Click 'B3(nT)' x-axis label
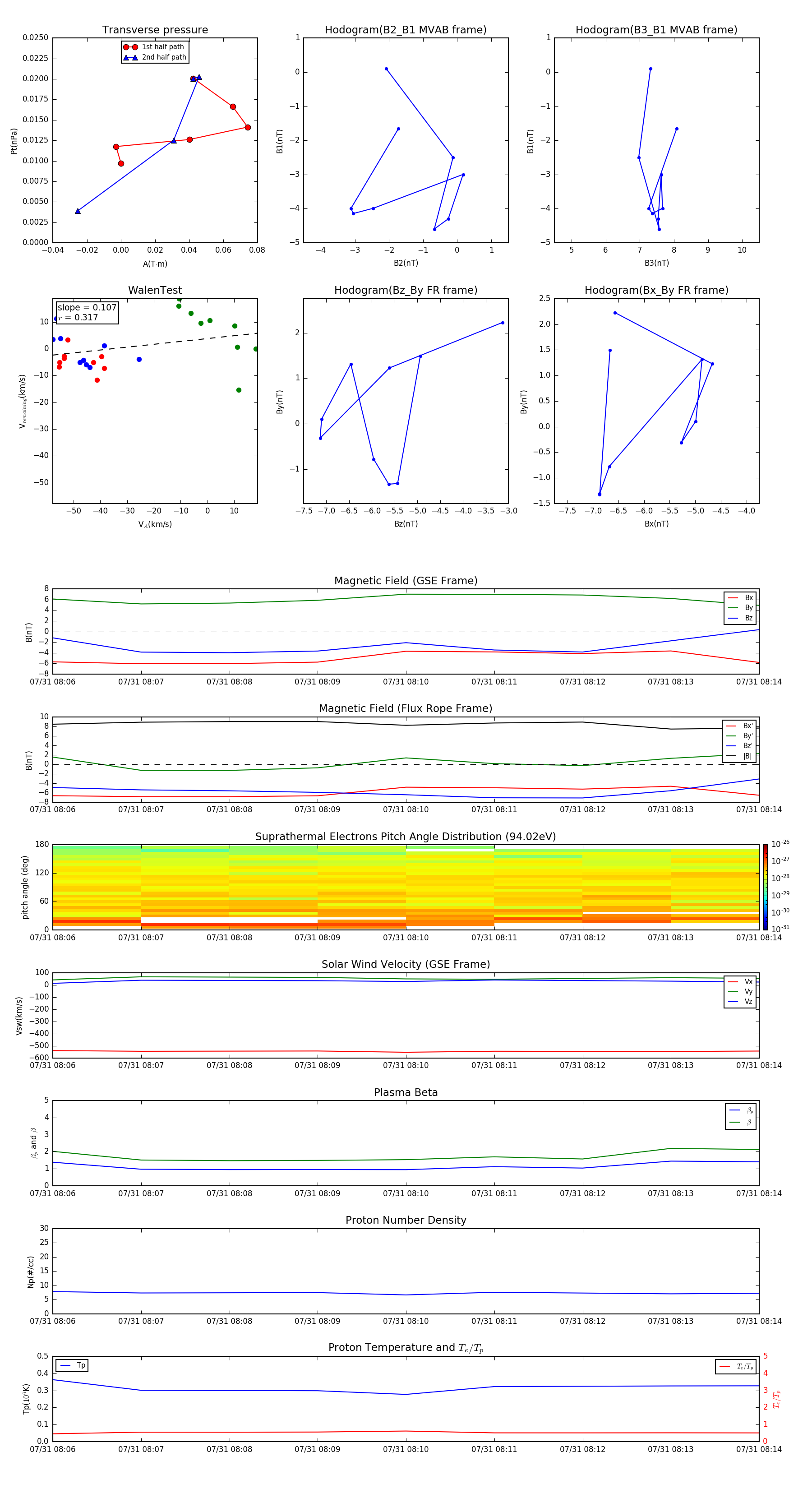 [x=656, y=263]
